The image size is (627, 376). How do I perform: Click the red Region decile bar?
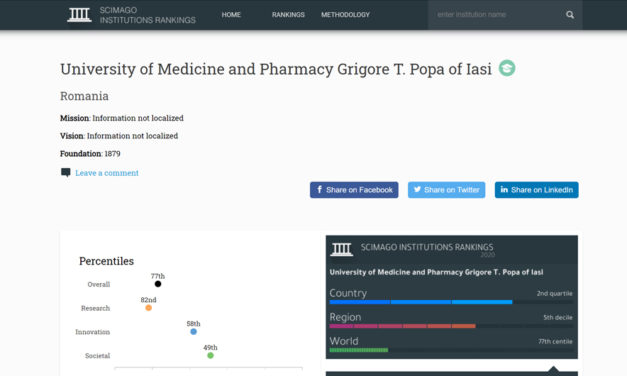pyautogui.click(x=402, y=326)
